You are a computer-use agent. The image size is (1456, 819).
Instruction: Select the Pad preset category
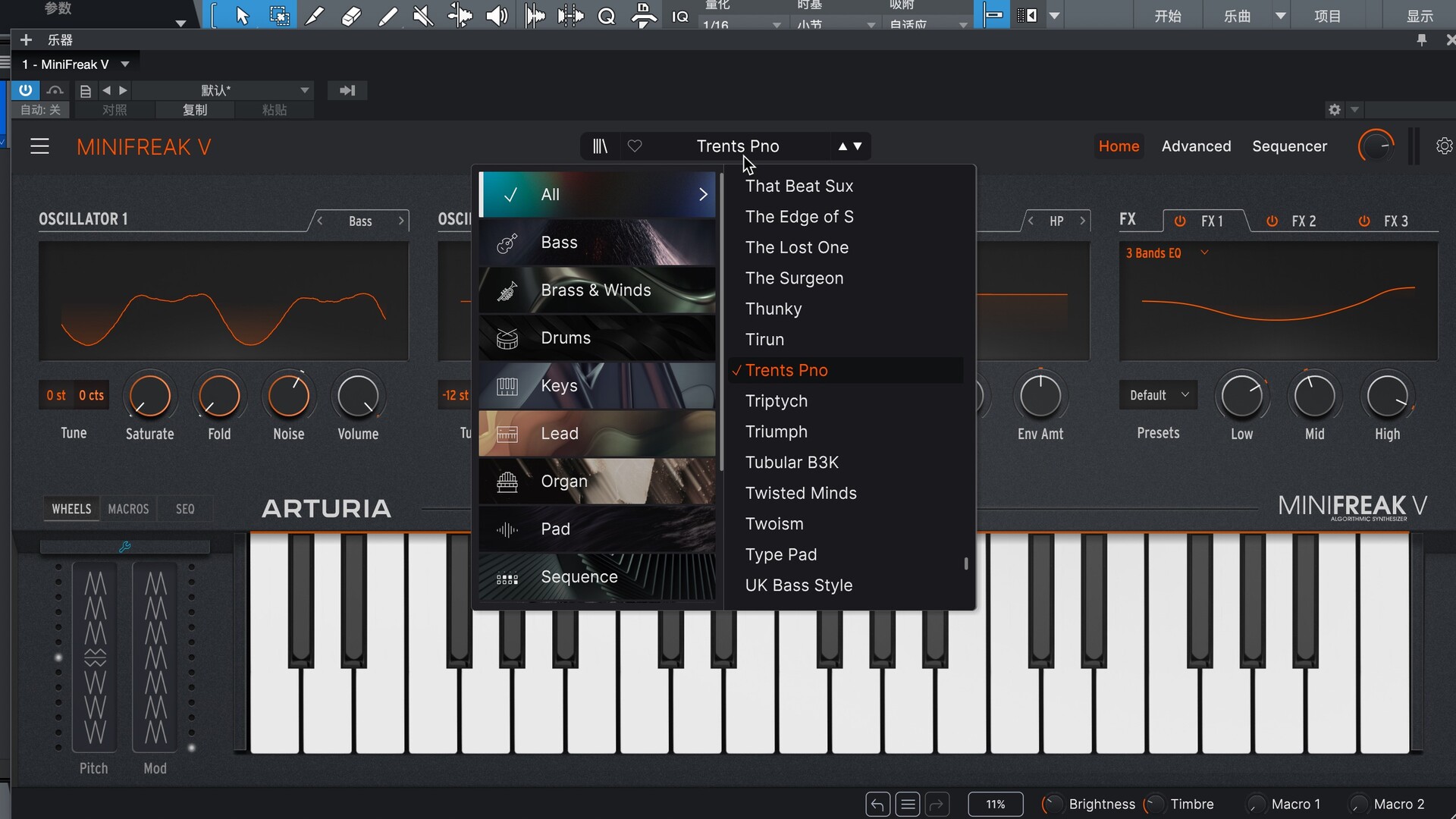[597, 529]
